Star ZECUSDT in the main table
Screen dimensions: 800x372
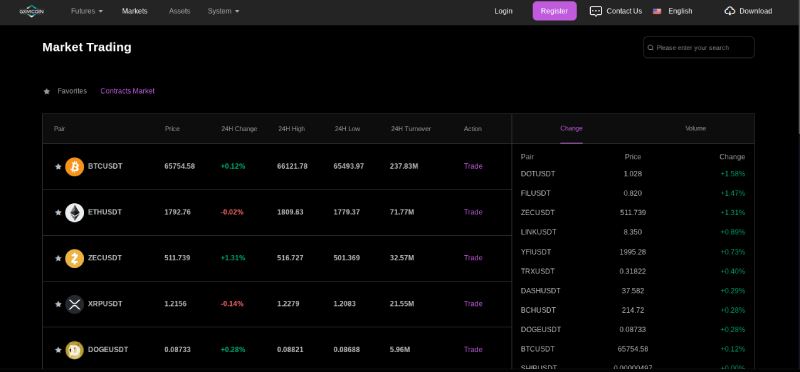[x=58, y=258]
